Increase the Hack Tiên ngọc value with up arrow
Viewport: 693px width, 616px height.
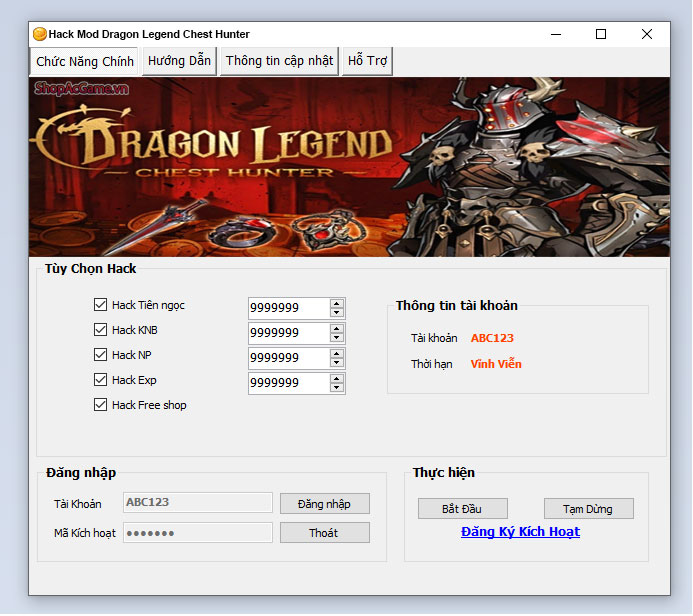click(x=337, y=304)
